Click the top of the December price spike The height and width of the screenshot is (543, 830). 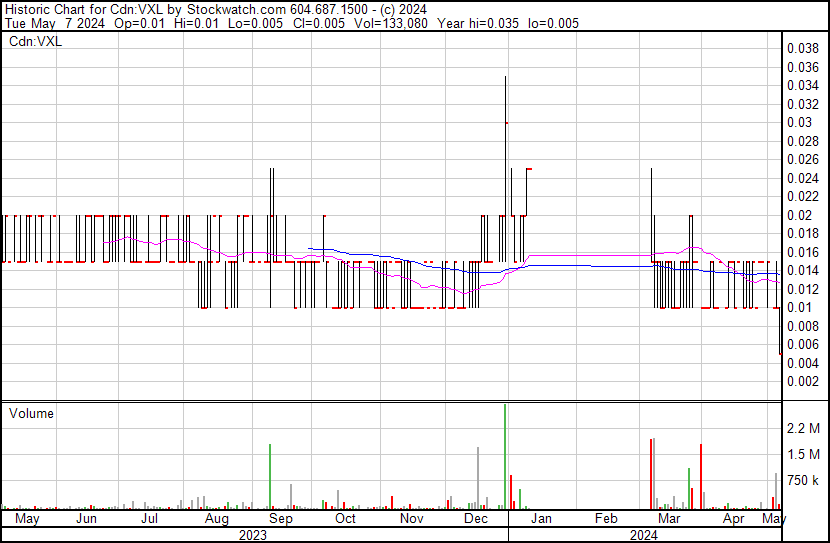(x=505, y=78)
